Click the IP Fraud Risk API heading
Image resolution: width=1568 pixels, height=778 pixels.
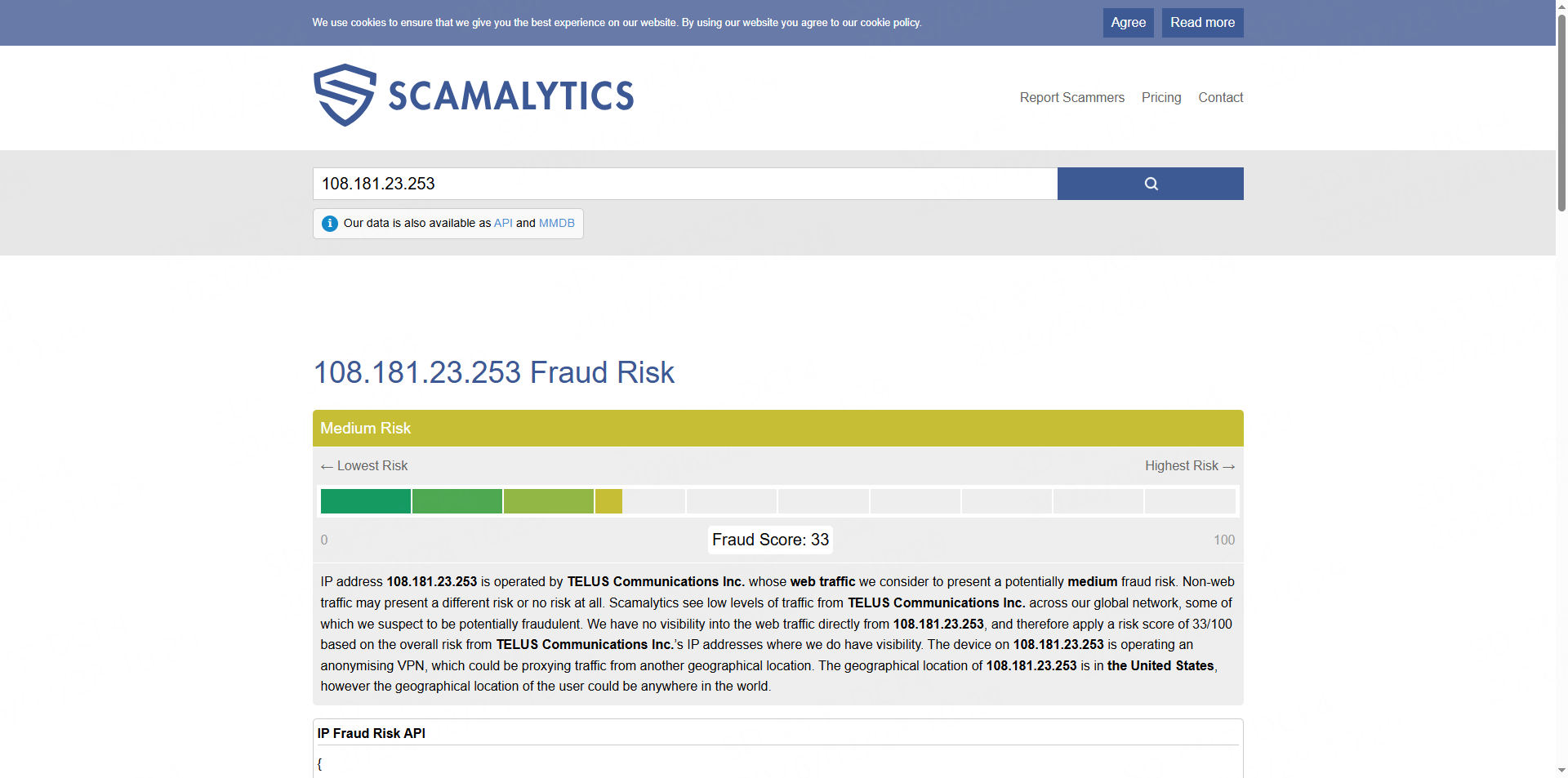tap(372, 733)
